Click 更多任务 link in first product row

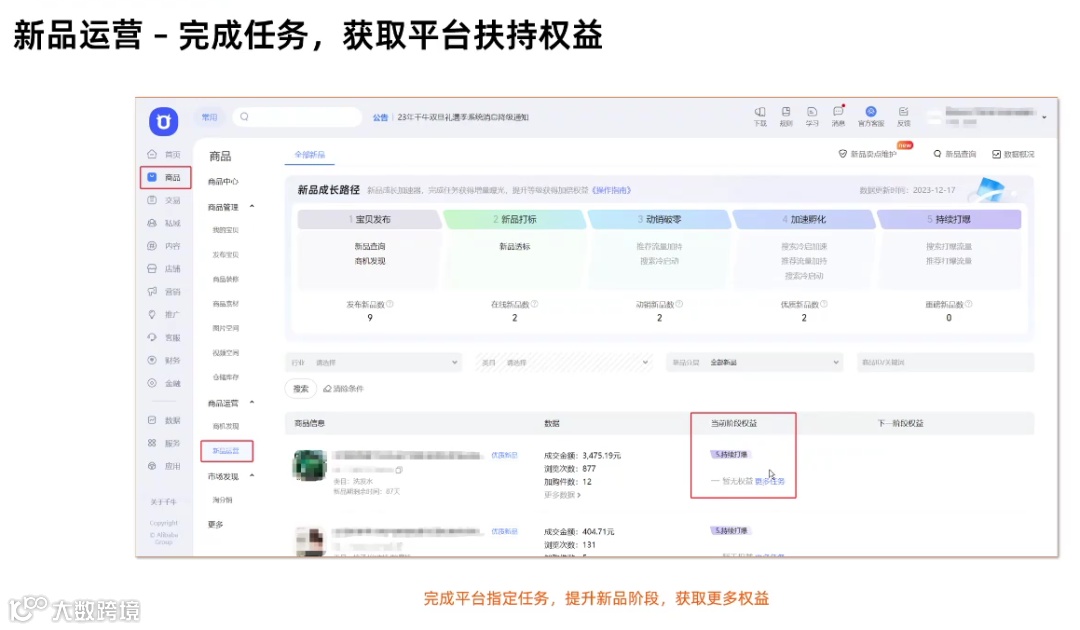click(769, 481)
